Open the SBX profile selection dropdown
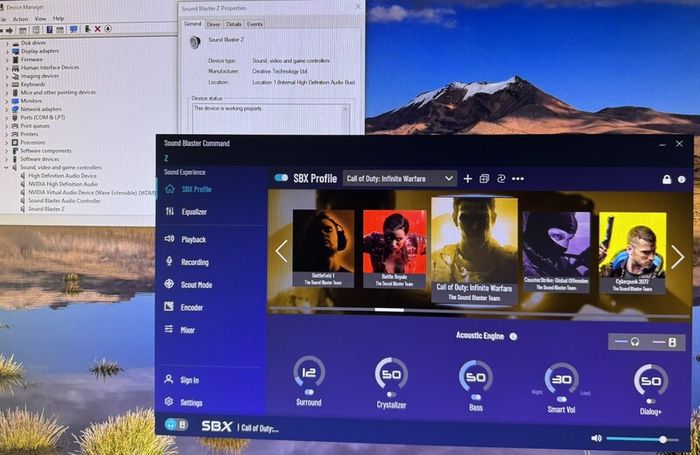 click(x=400, y=179)
